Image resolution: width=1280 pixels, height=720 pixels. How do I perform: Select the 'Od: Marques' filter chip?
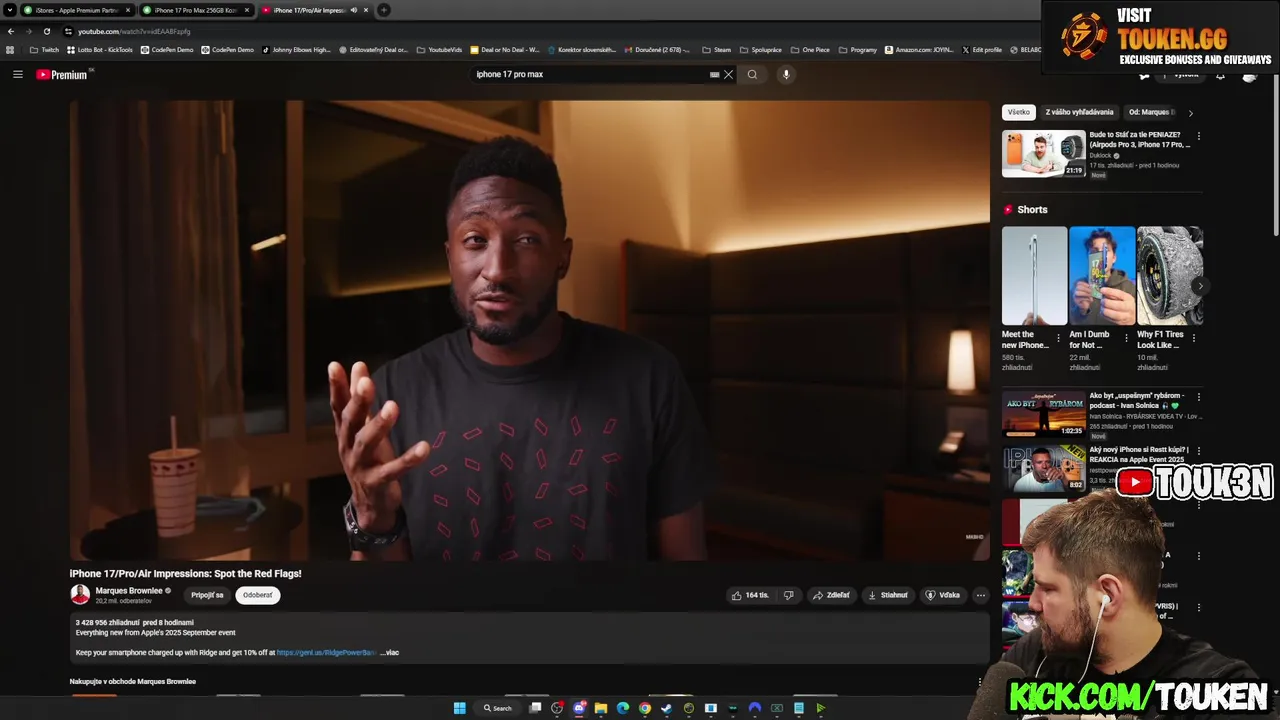[1151, 112]
